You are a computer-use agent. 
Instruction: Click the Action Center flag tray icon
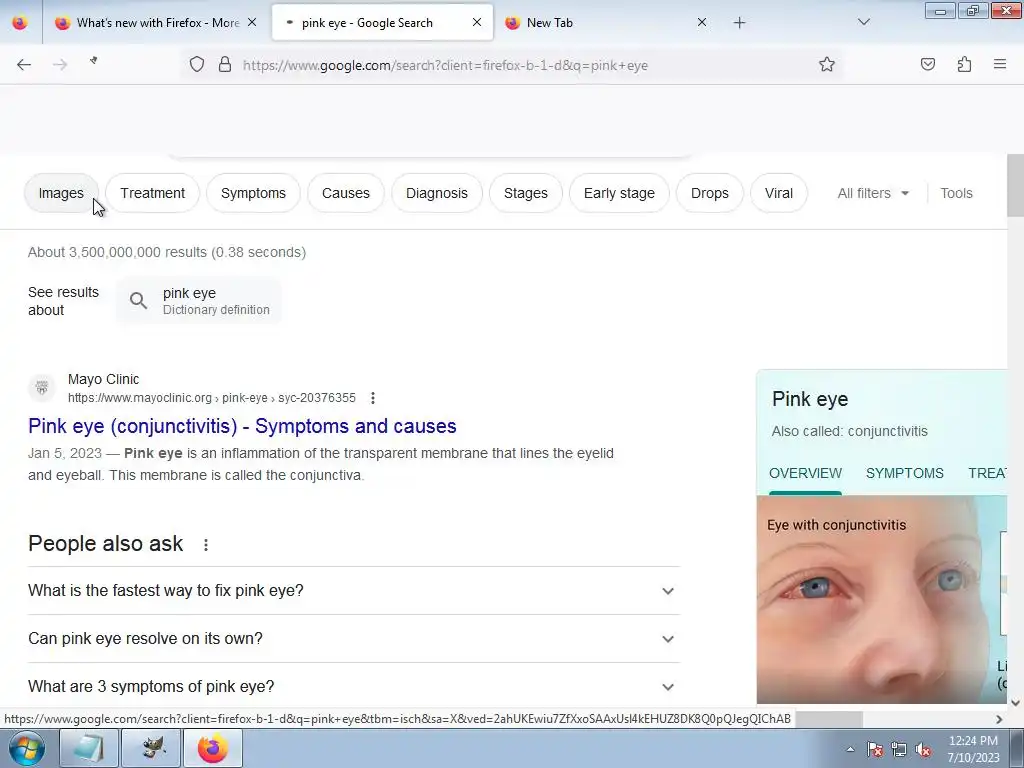tap(875, 749)
